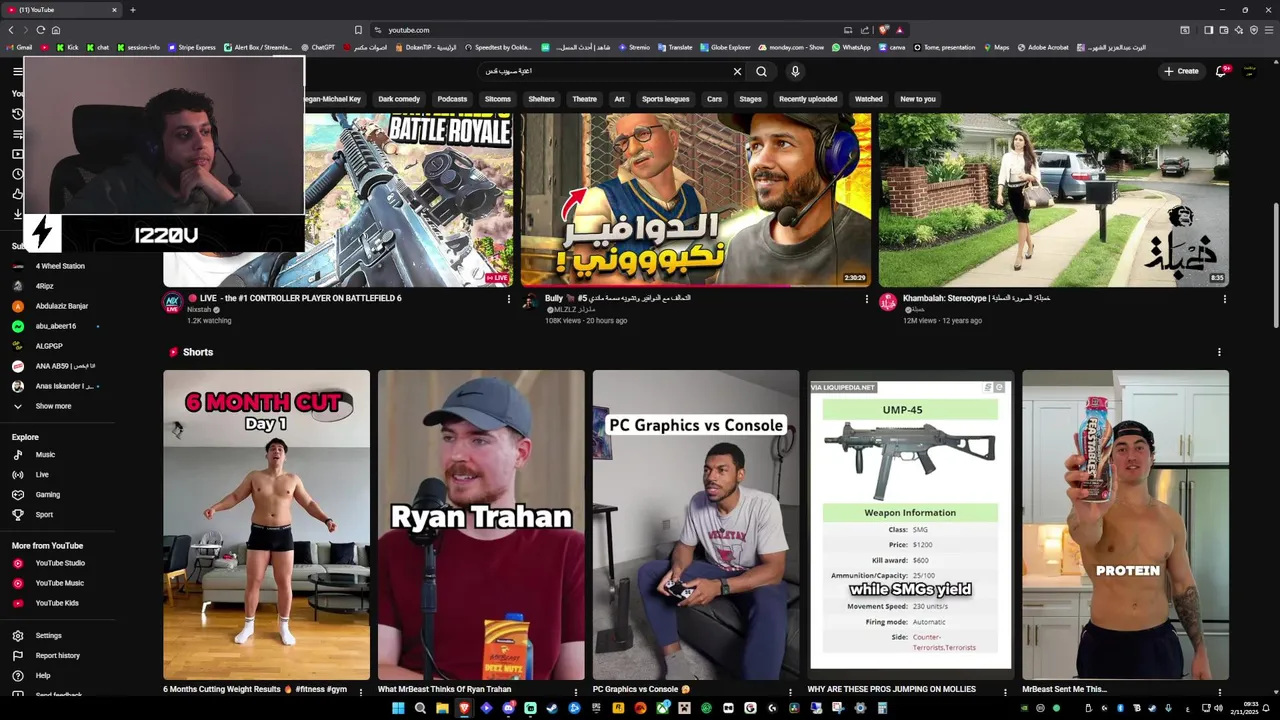The width and height of the screenshot is (1280, 720).
Task: Select the Art filter chip
Action: (x=619, y=99)
